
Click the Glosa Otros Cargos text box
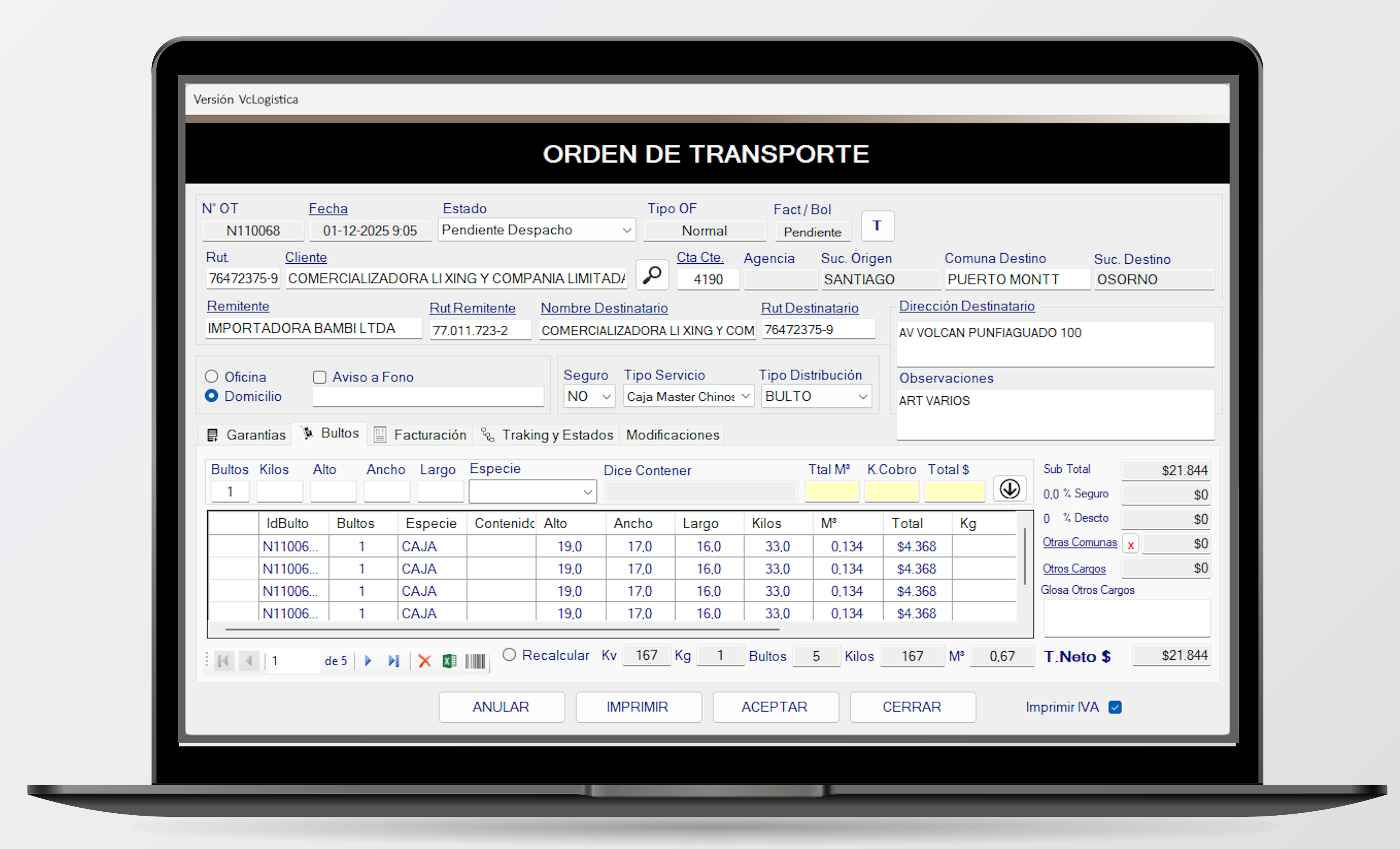(x=1127, y=618)
